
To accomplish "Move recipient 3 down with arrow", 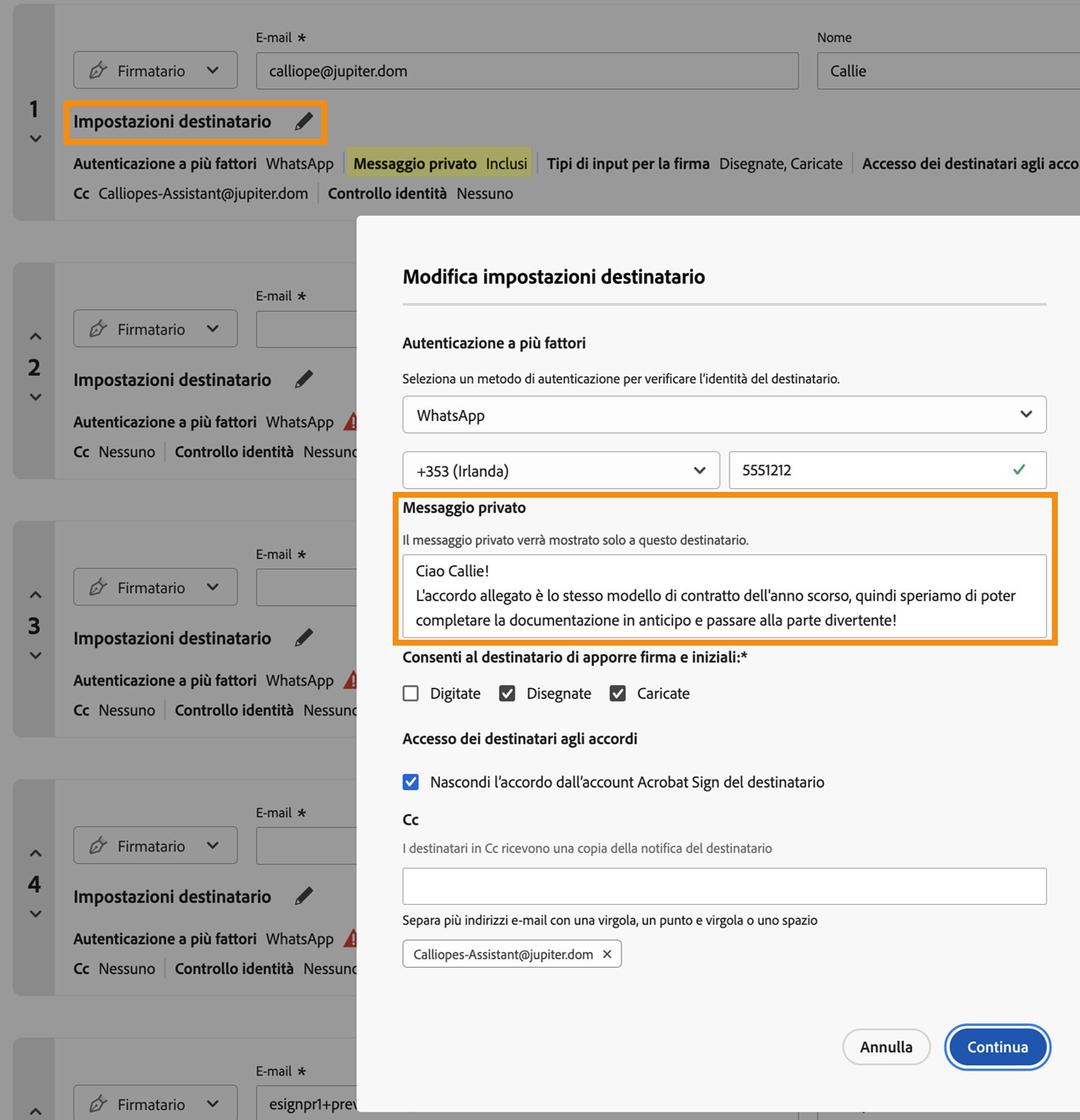I will [x=36, y=656].
